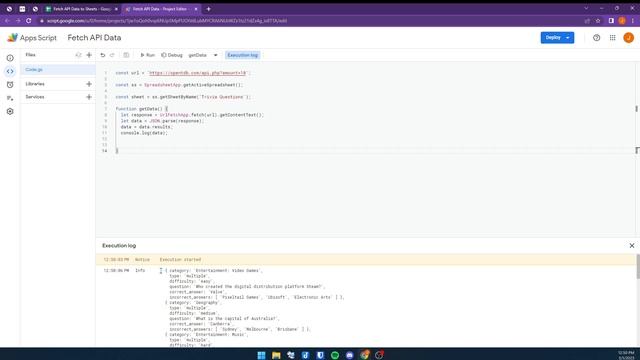Bookmark this page with star icon
This screenshot has height=360, width=640.
tap(598, 21)
